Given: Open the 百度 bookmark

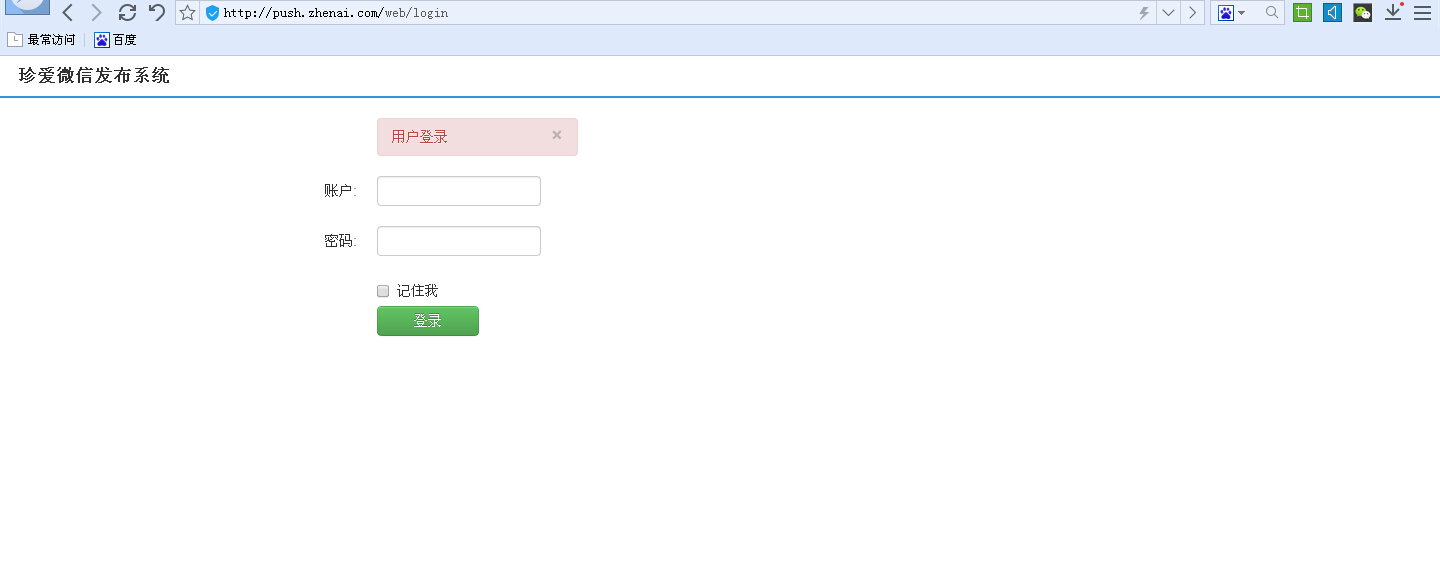Looking at the screenshot, I should (116, 40).
